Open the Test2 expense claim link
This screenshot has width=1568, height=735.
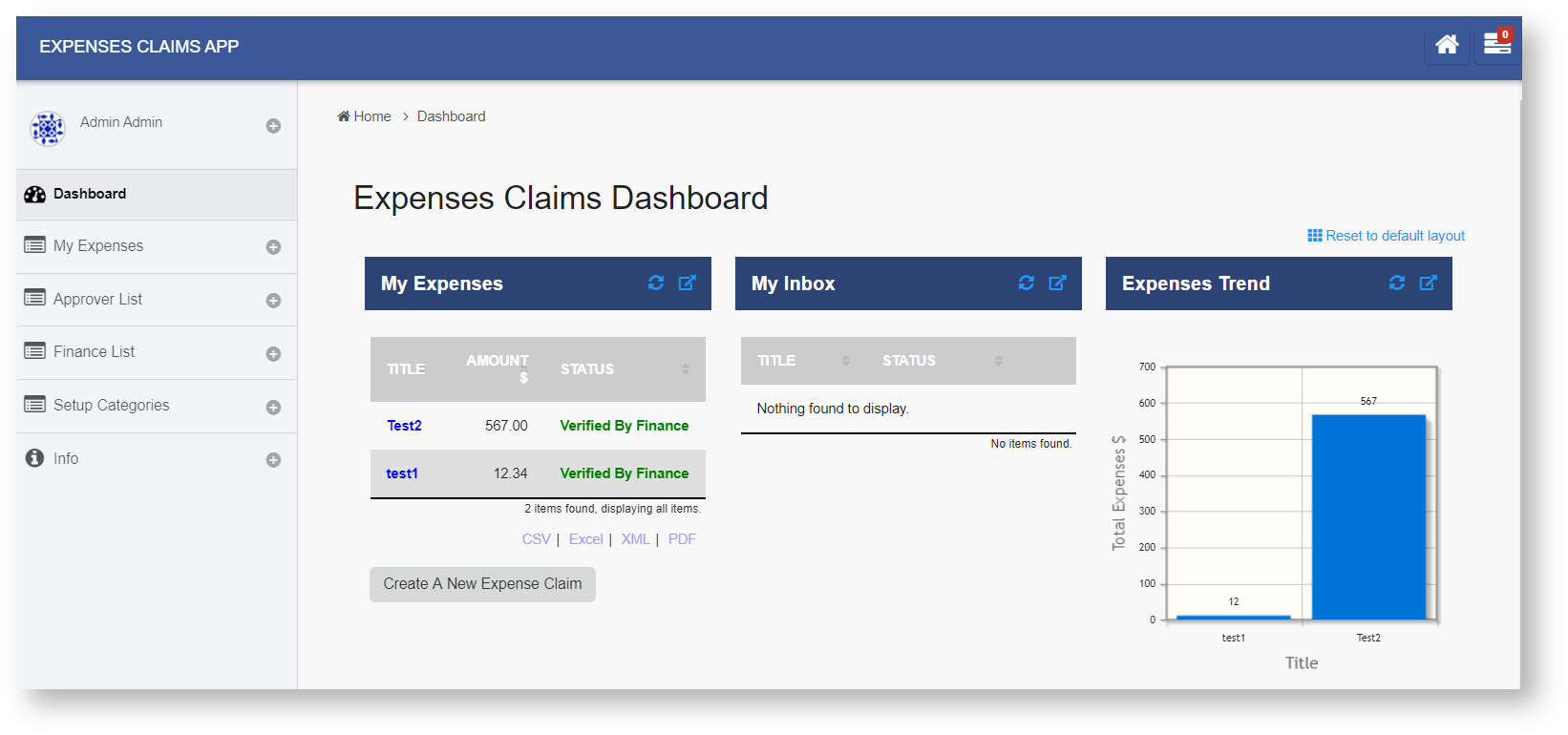pyautogui.click(x=404, y=426)
